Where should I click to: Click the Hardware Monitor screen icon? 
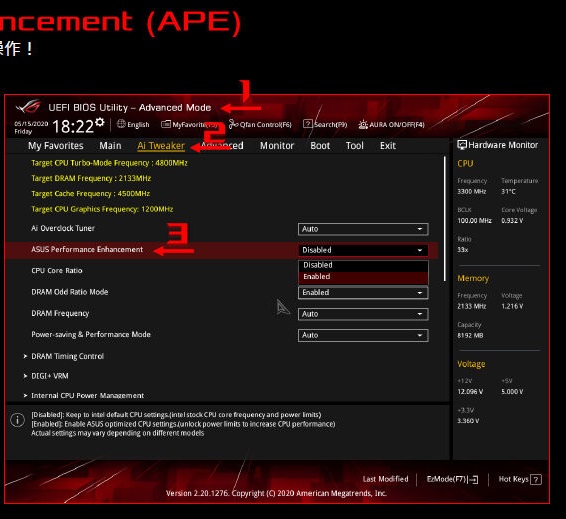462,145
